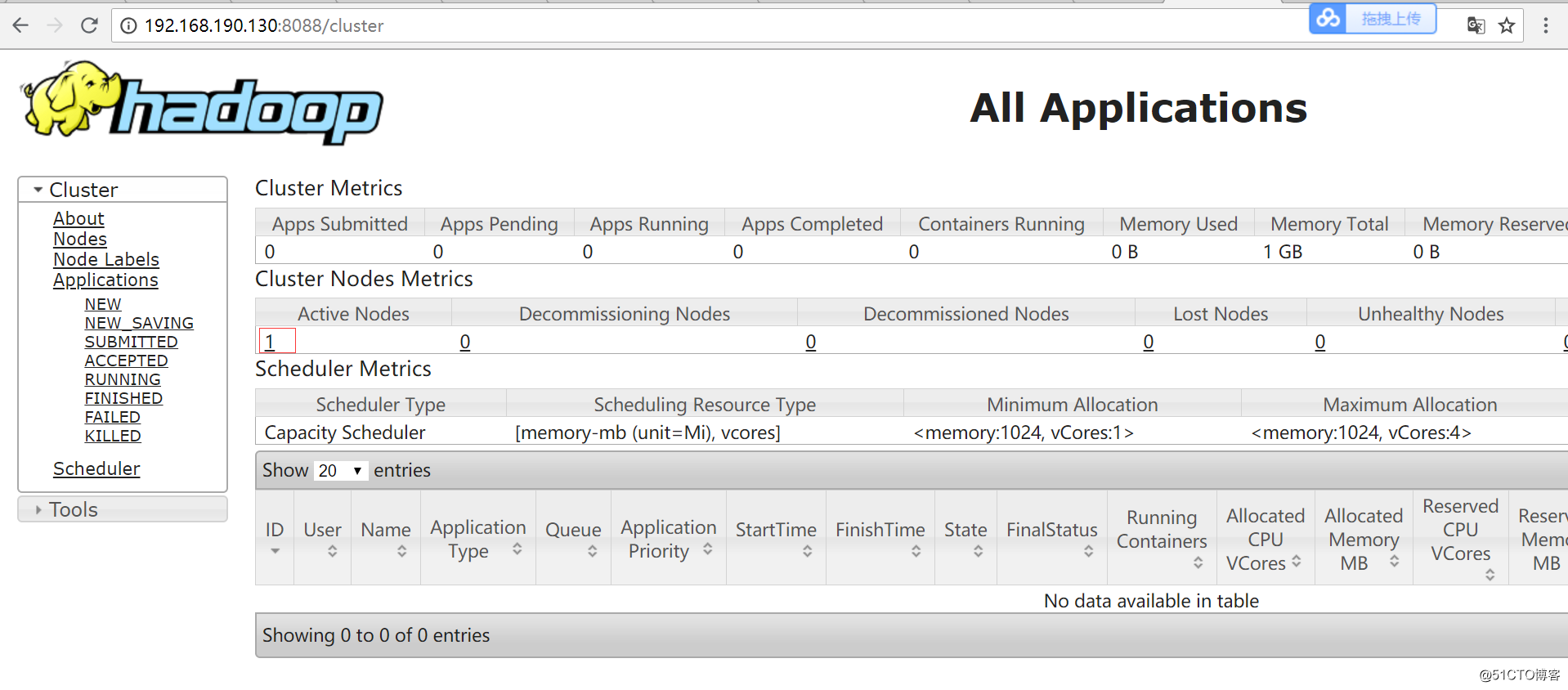Open the About link
1568x690 pixels.
click(x=78, y=218)
